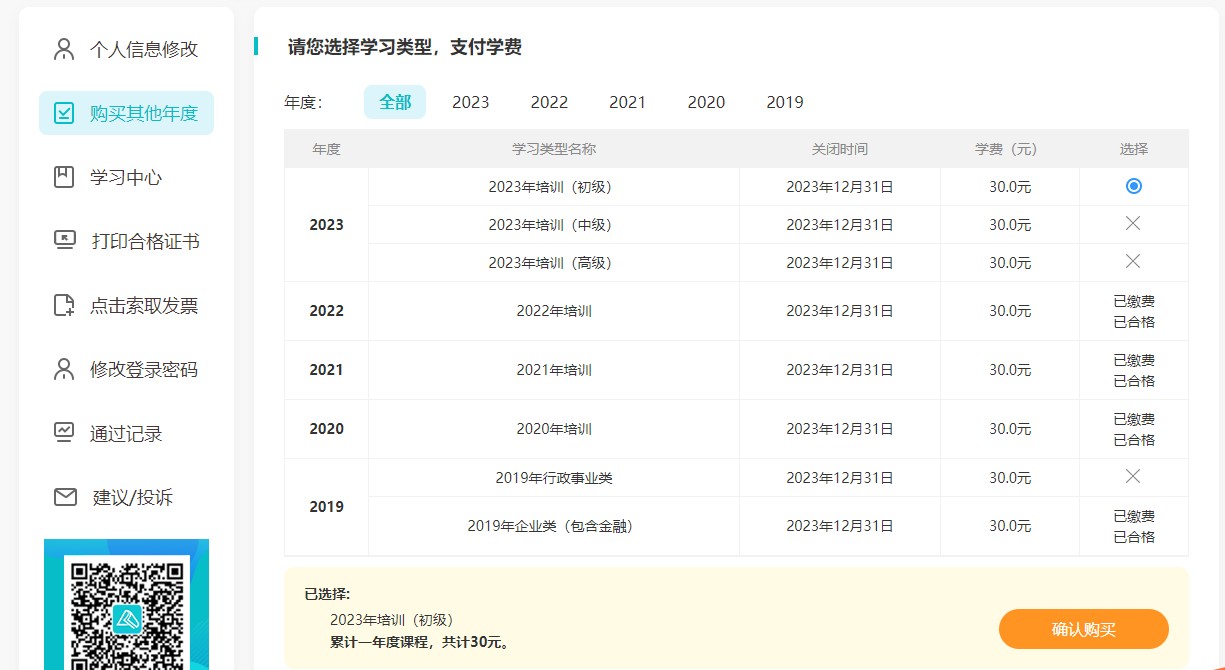Filter by year 2021 tab

(628, 102)
